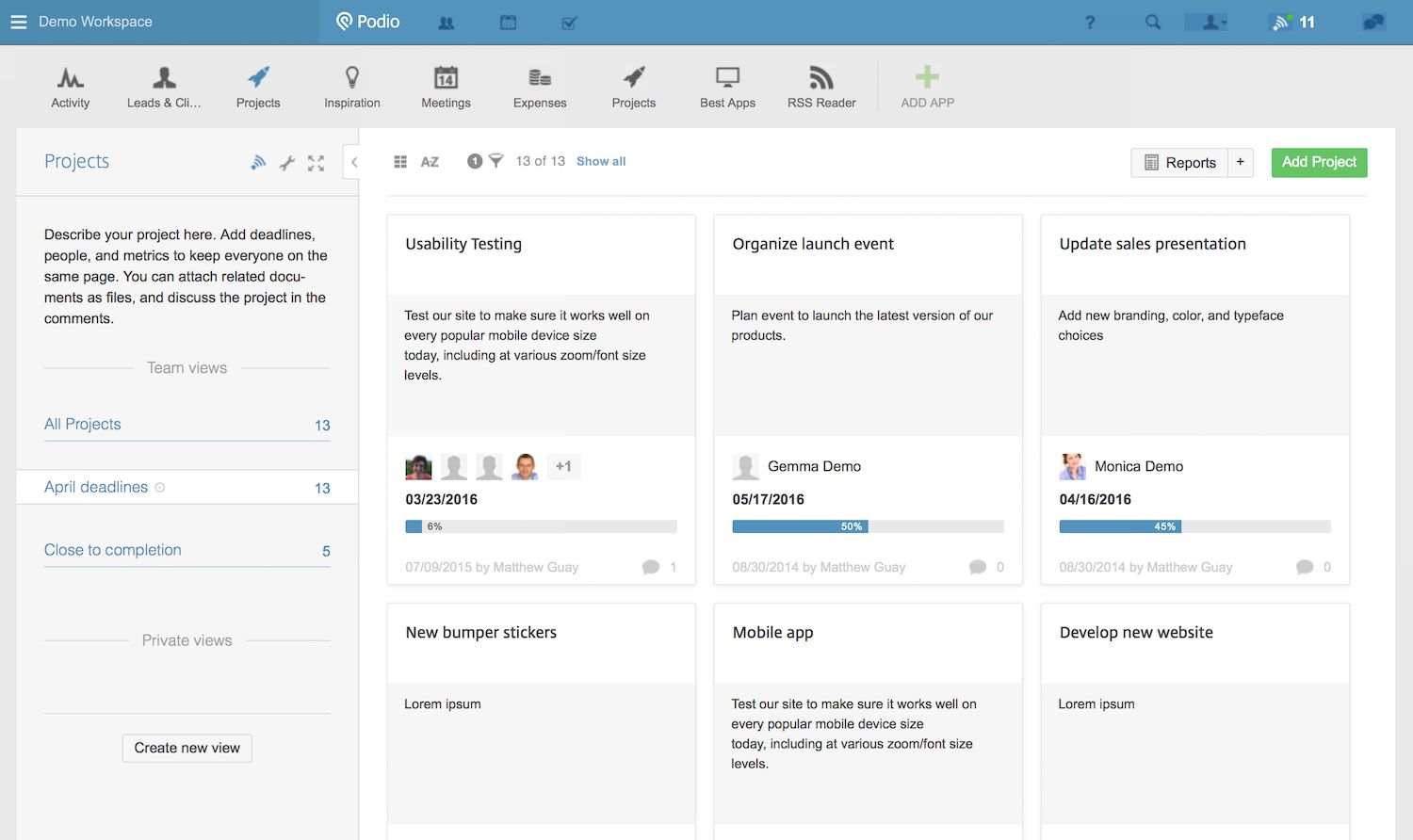
Task: Click the wrench settings icon in Projects
Action: tap(287, 163)
